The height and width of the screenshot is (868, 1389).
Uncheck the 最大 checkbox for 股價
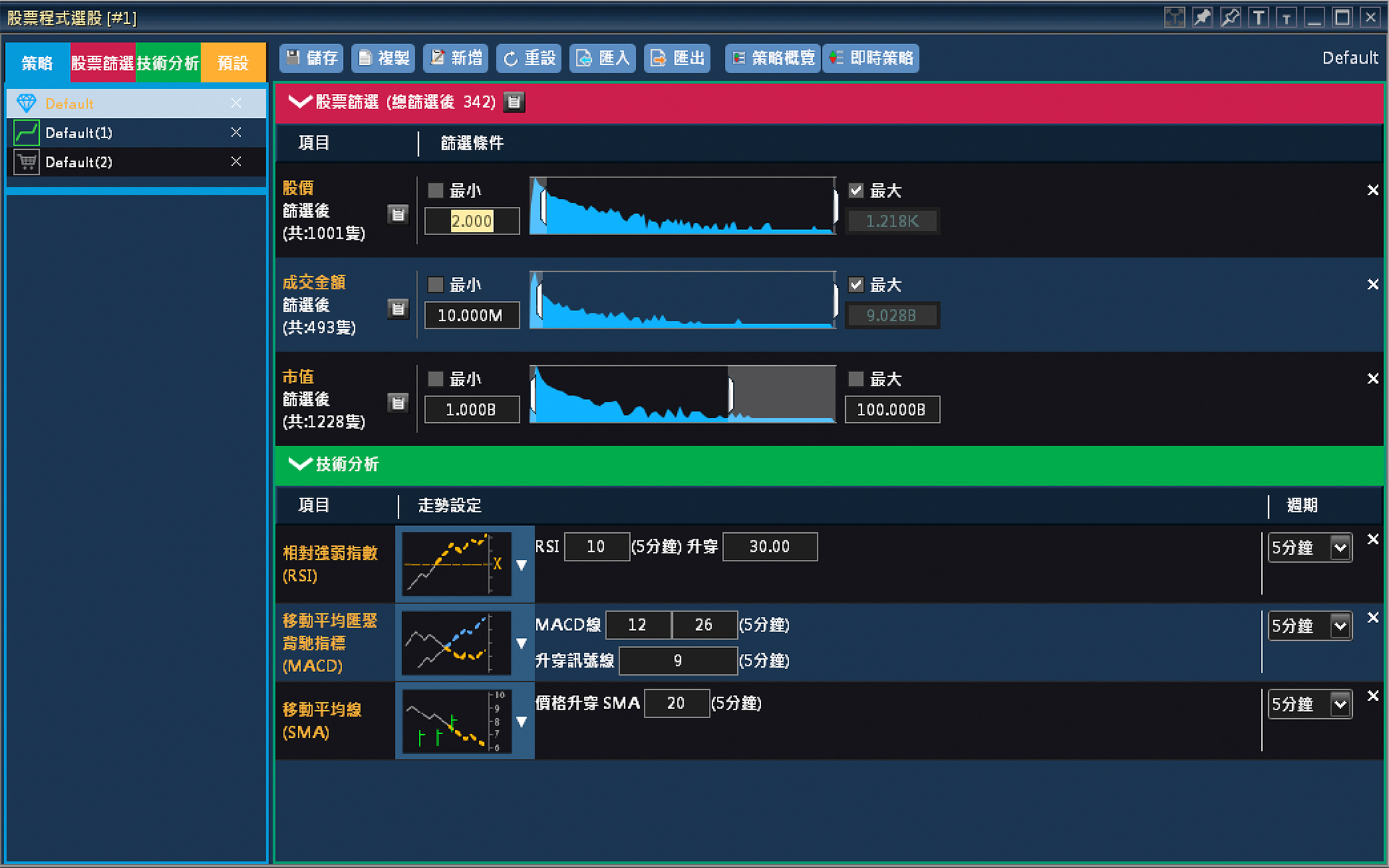pyautogui.click(x=856, y=190)
